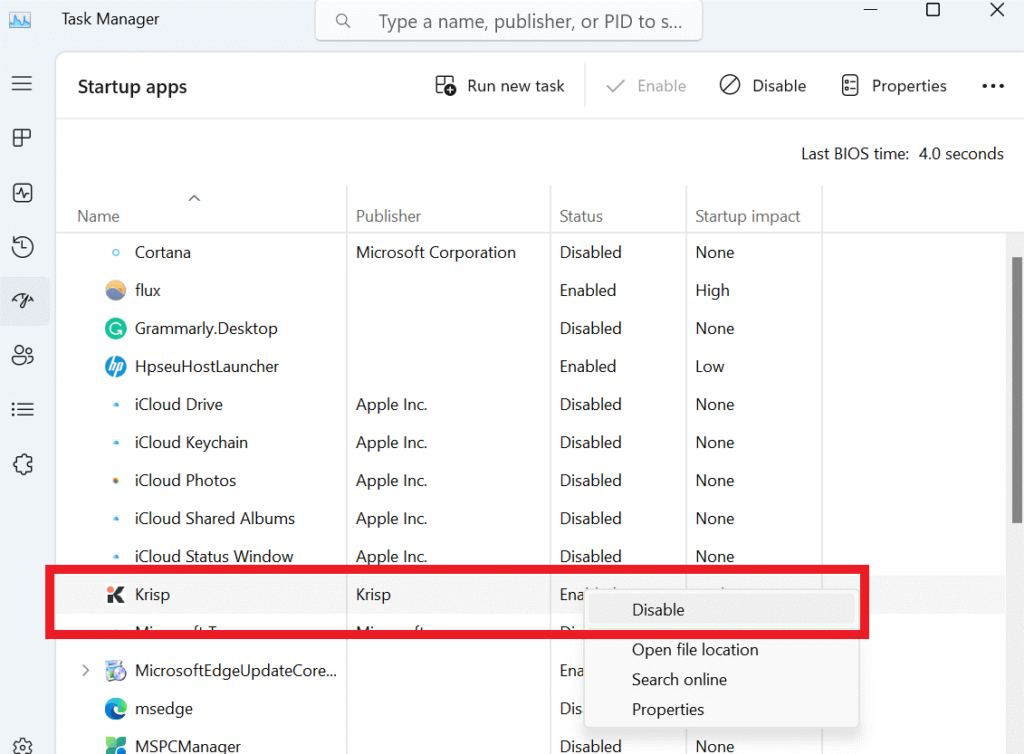Open the Users page icon

click(x=22, y=355)
